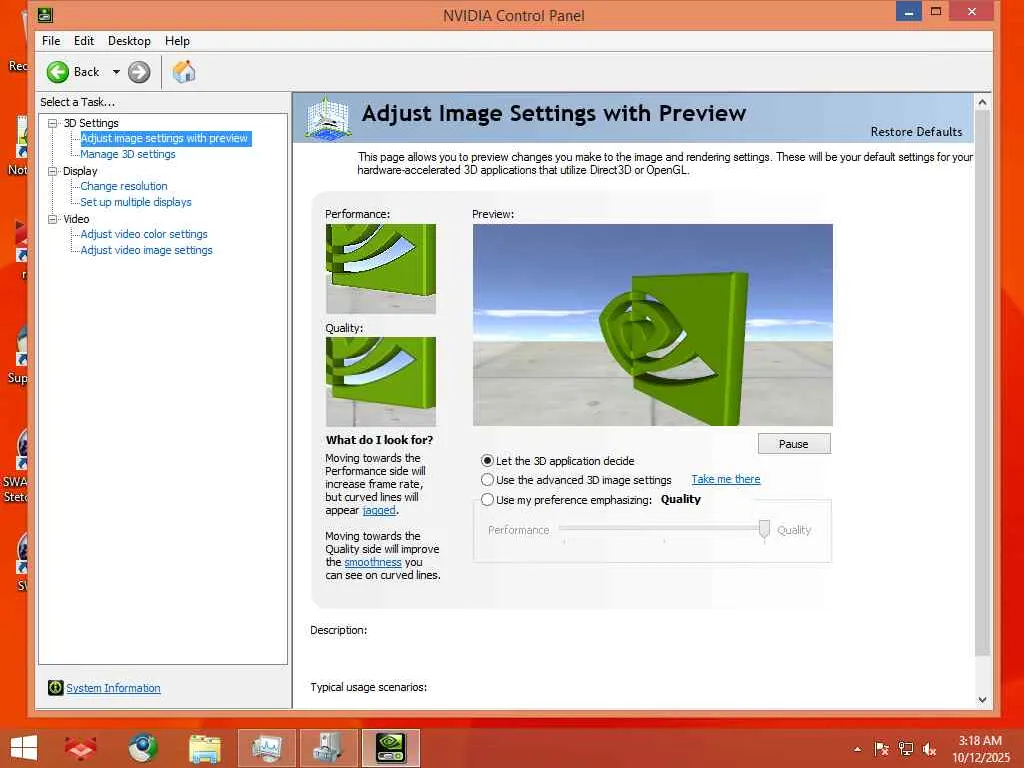Image resolution: width=1024 pixels, height=768 pixels.
Task: Click the muted volume tray icon
Action: [929, 749]
